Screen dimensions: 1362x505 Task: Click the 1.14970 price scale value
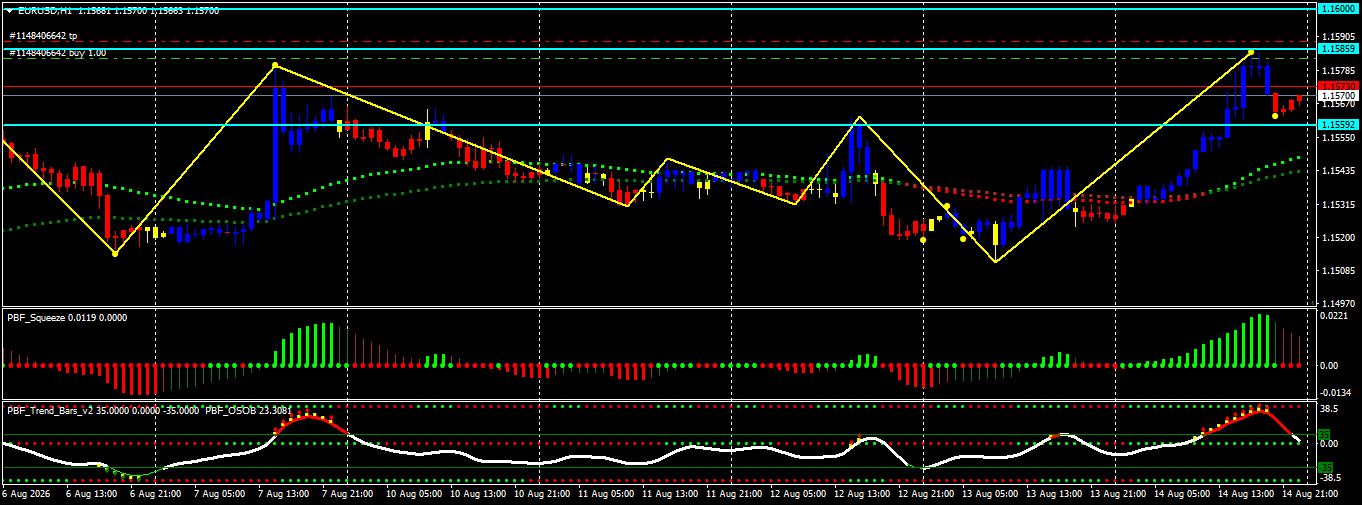(x=1338, y=303)
